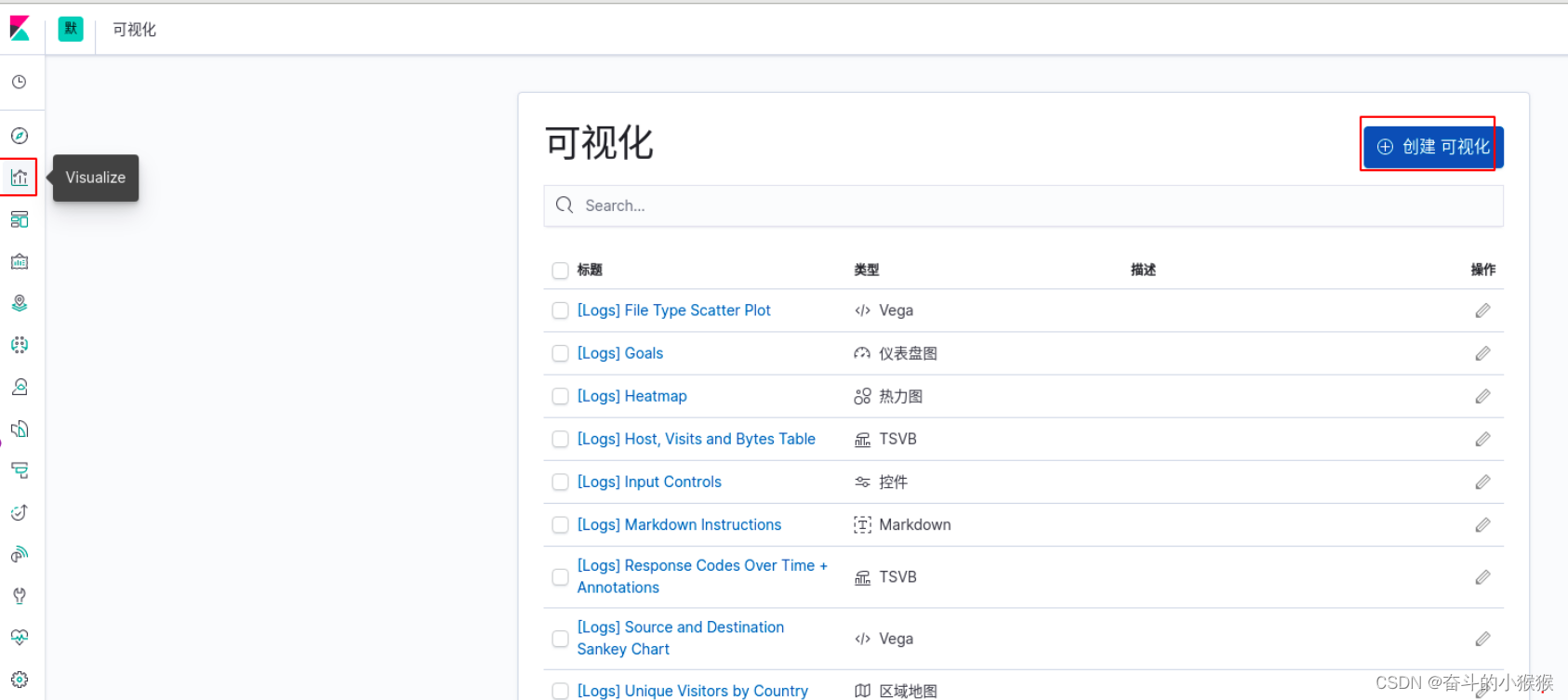Click the 创建 可视化 button
Screen dimensions: 1568x700
click(x=1433, y=147)
